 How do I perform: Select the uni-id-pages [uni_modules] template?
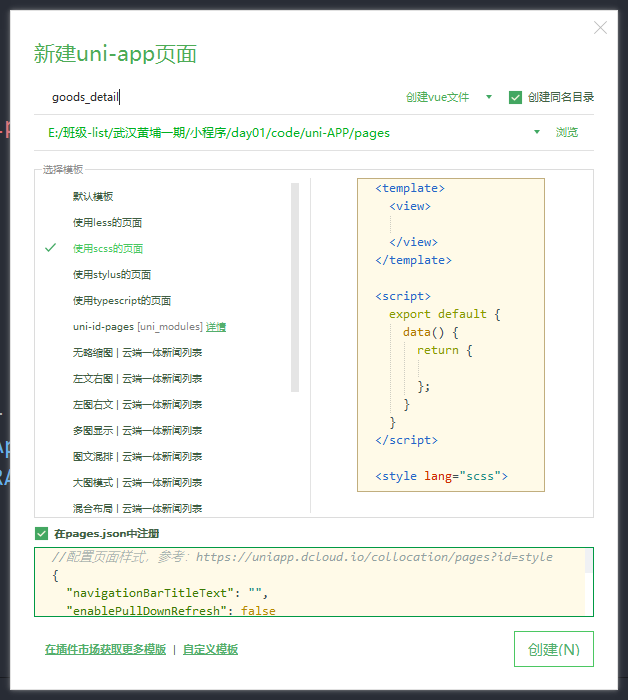click(x=137, y=326)
